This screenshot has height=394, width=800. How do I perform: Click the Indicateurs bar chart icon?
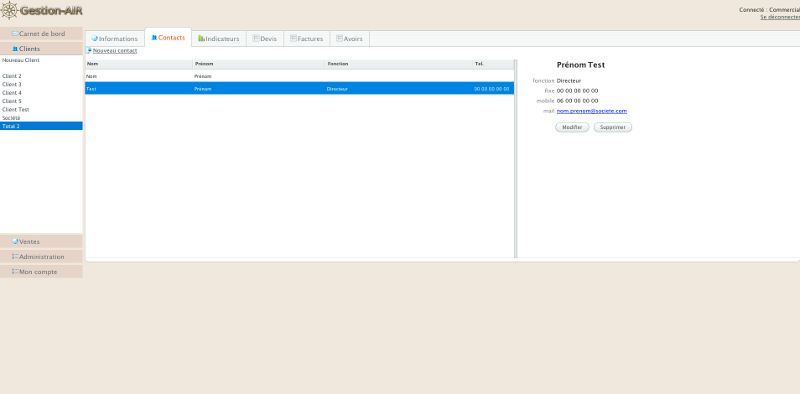click(202, 38)
